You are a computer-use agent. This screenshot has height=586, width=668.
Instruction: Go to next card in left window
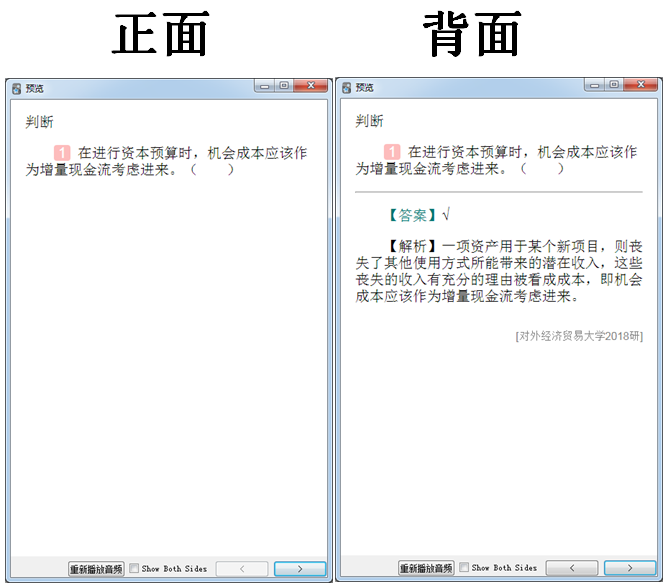[300, 569]
